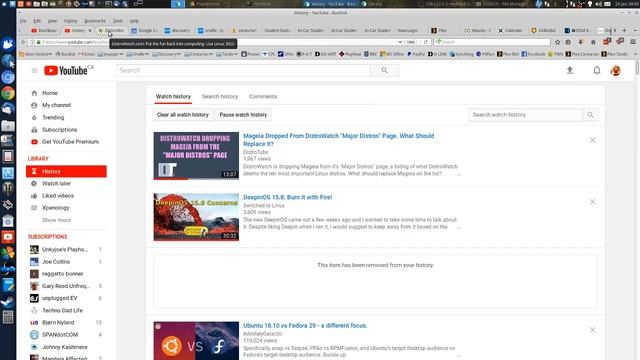Bookmark this page with the star icon
This screenshot has width=640, height=360.
pos(558,42)
